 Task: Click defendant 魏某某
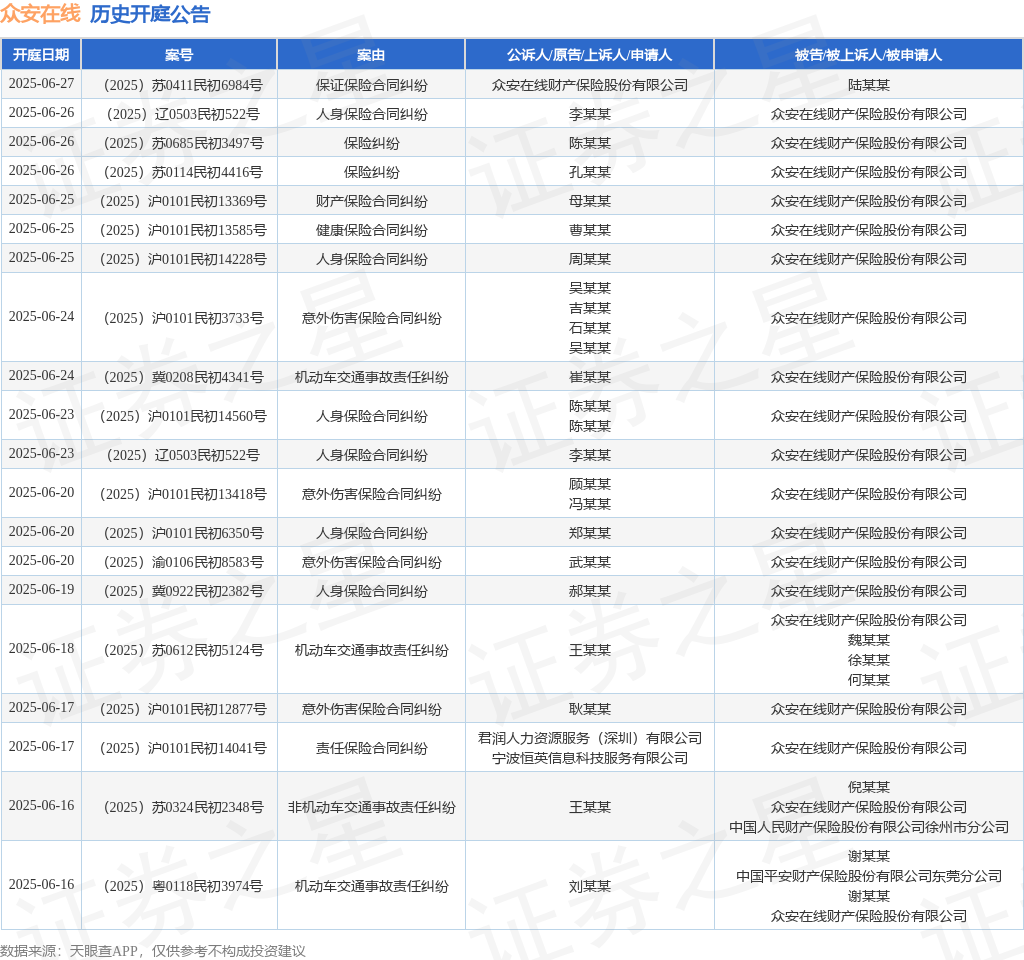pos(869,640)
